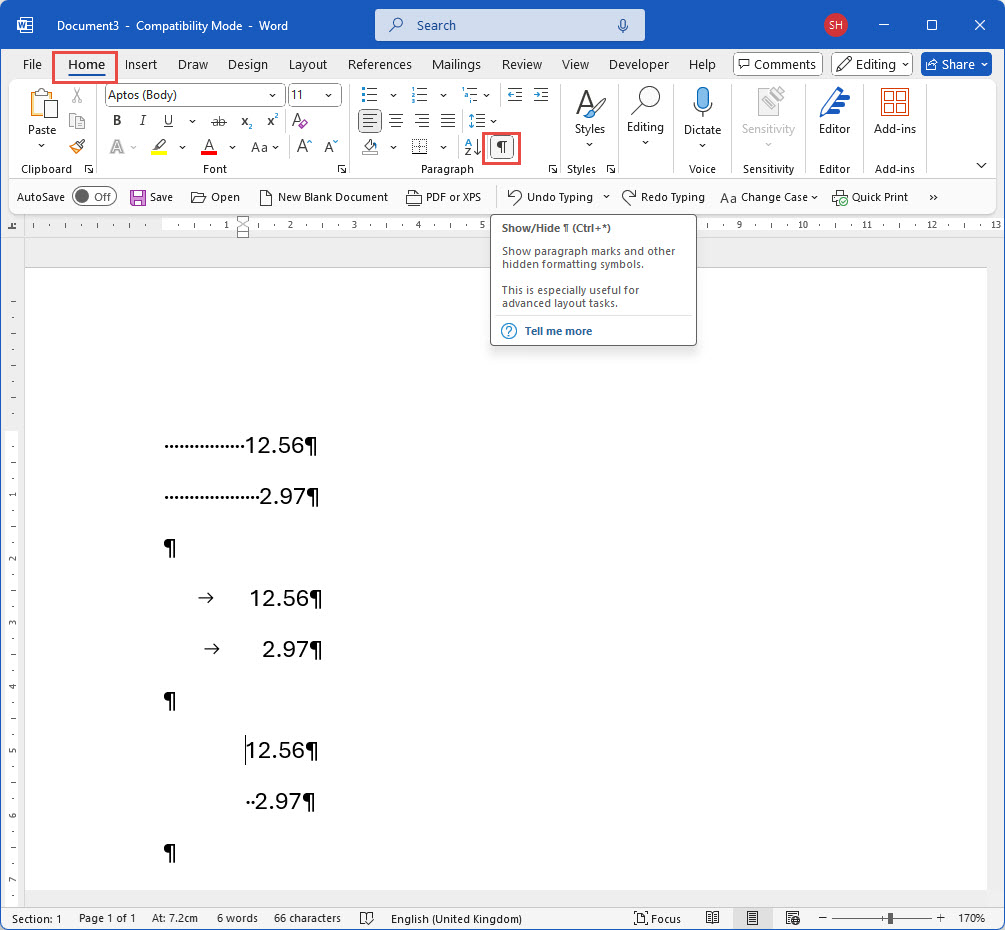Click the Increase Indent icon
The width and height of the screenshot is (1005, 930).
tap(540, 95)
